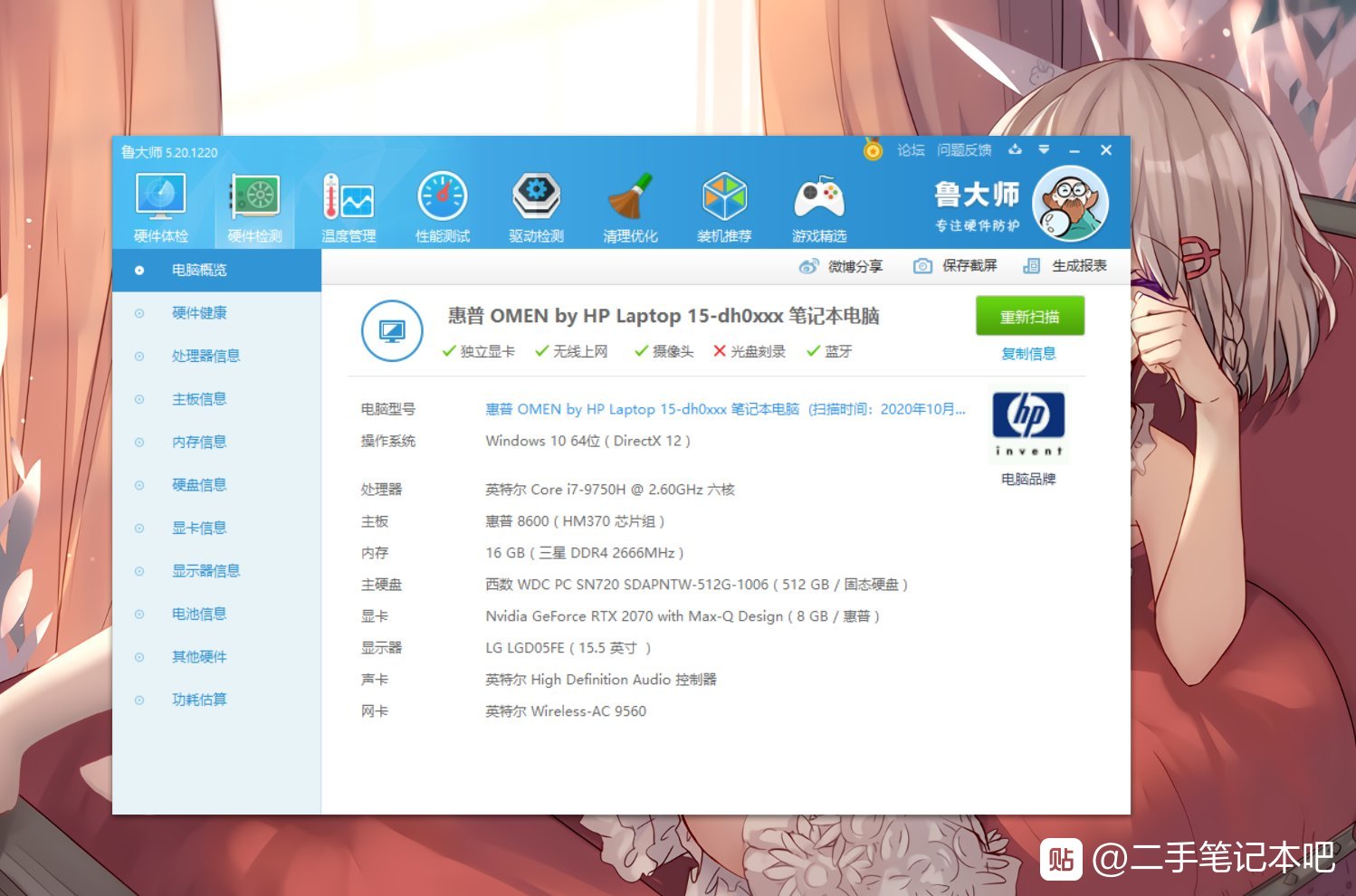Share via 微博分享

click(x=841, y=266)
